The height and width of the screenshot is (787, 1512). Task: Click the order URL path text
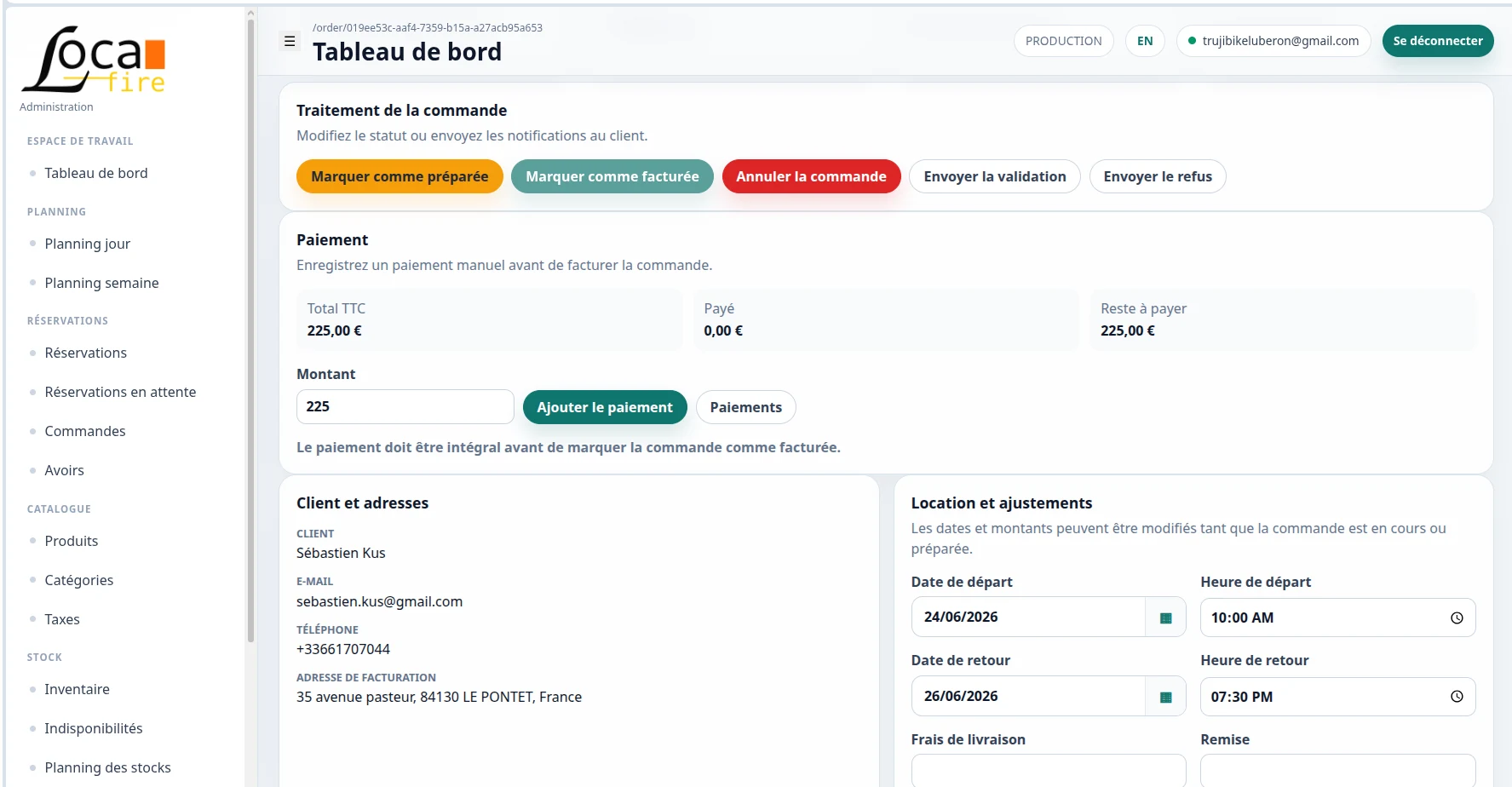(x=428, y=27)
